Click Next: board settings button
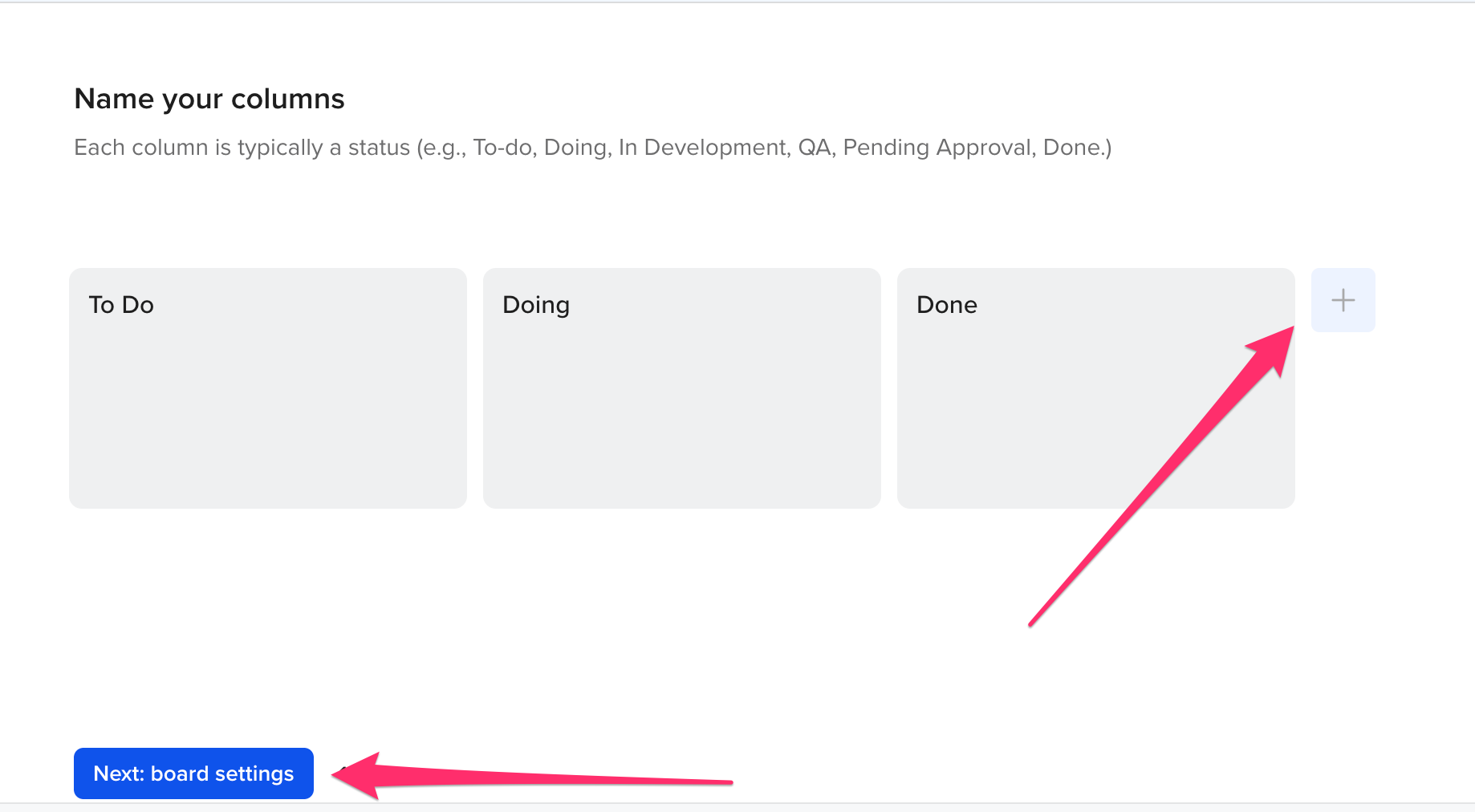 point(193,773)
